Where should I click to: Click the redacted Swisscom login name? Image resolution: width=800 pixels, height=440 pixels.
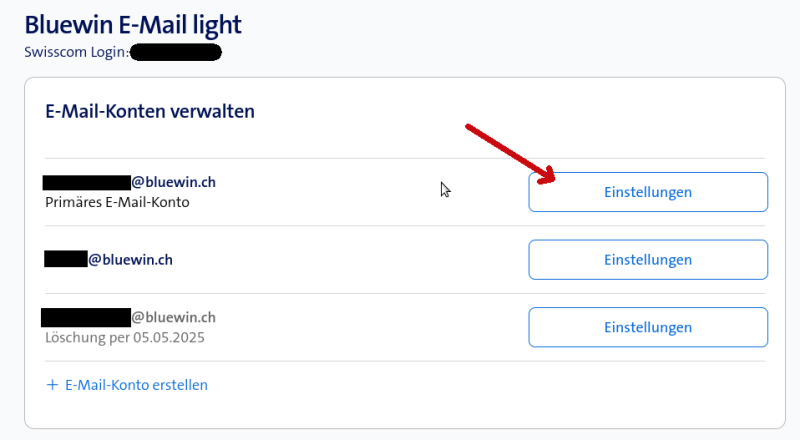pos(175,51)
